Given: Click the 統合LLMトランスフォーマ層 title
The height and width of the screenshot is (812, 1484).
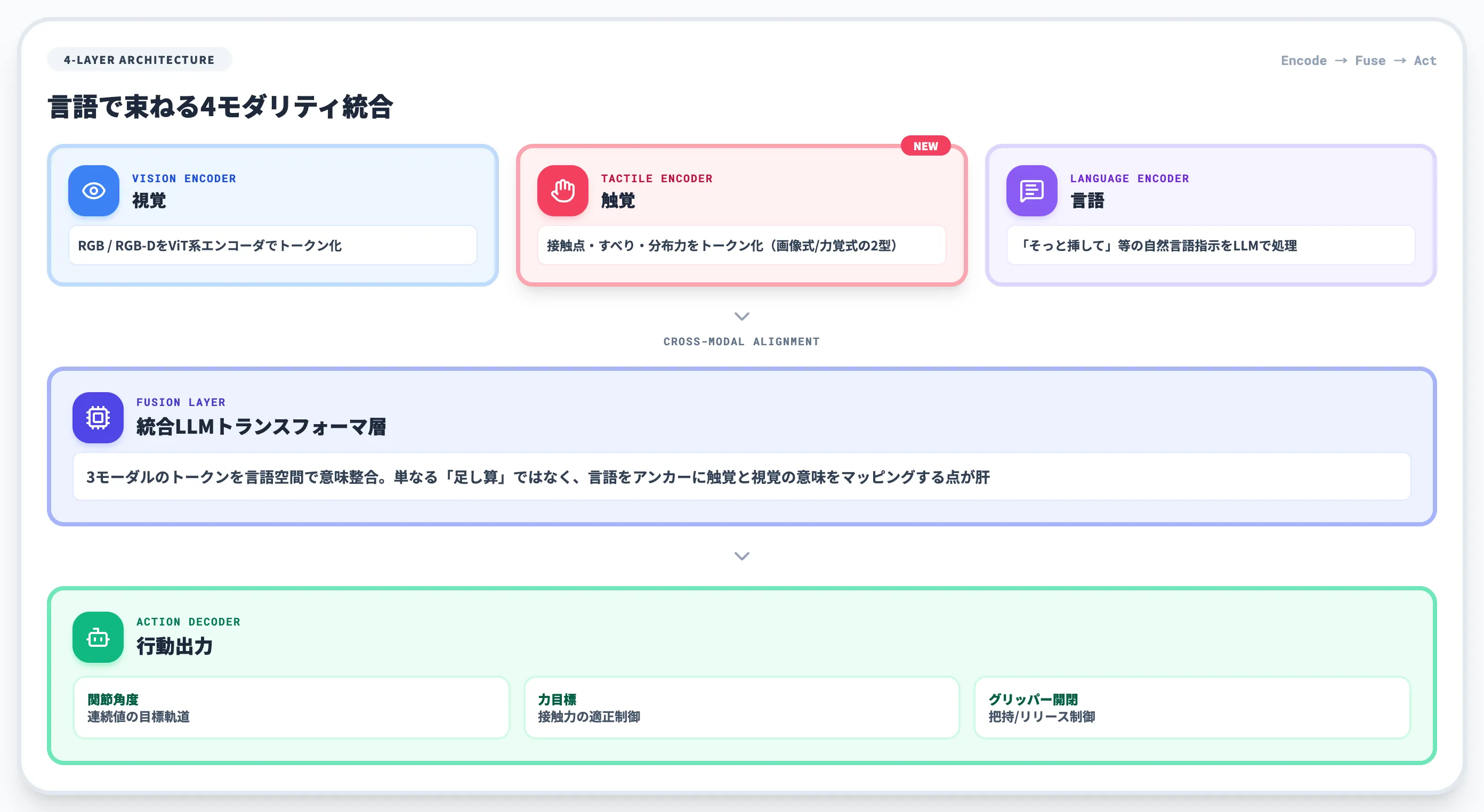Looking at the screenshot, I should click(x=262, y=427).
